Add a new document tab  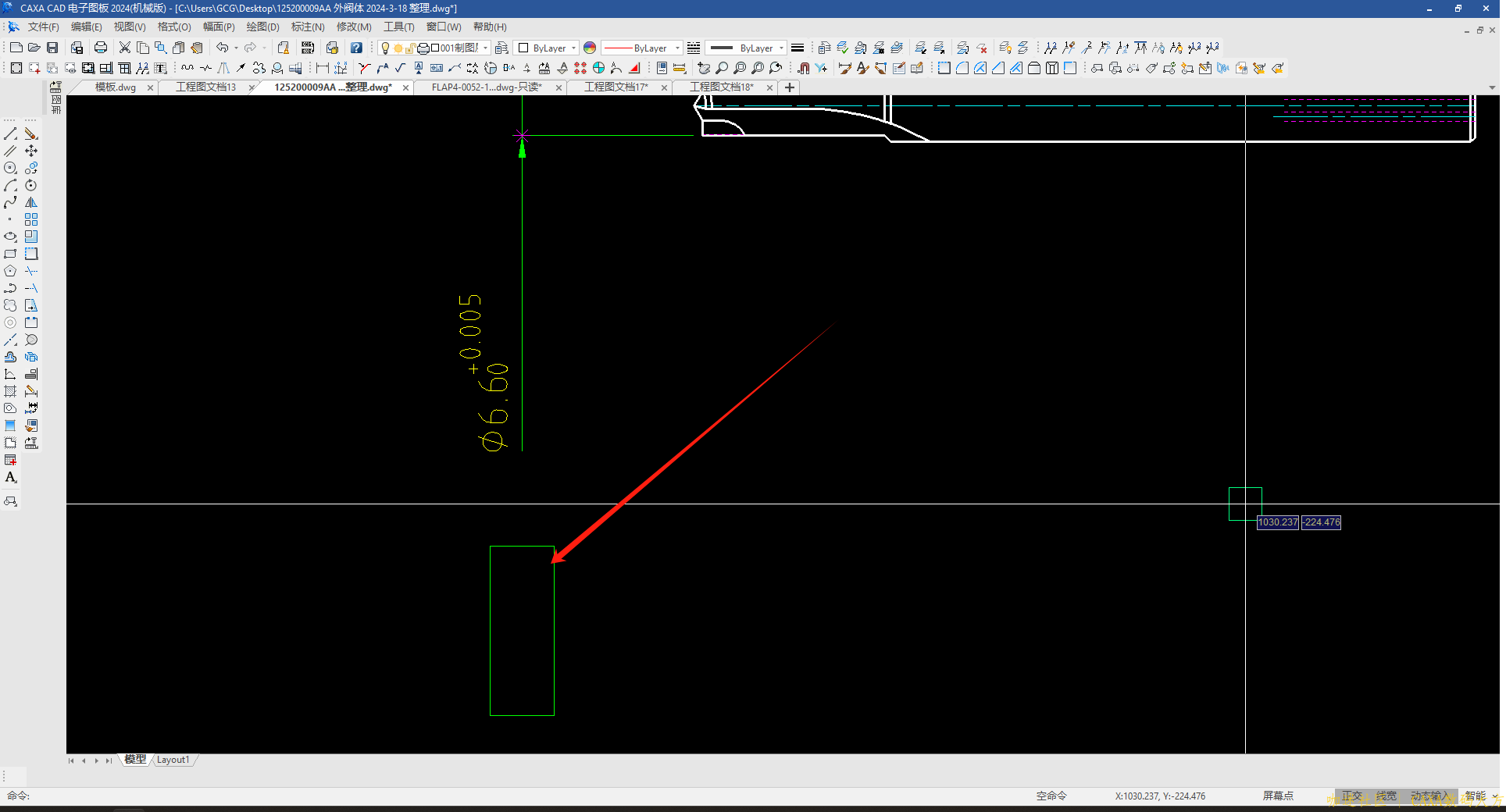pos(790,87)
